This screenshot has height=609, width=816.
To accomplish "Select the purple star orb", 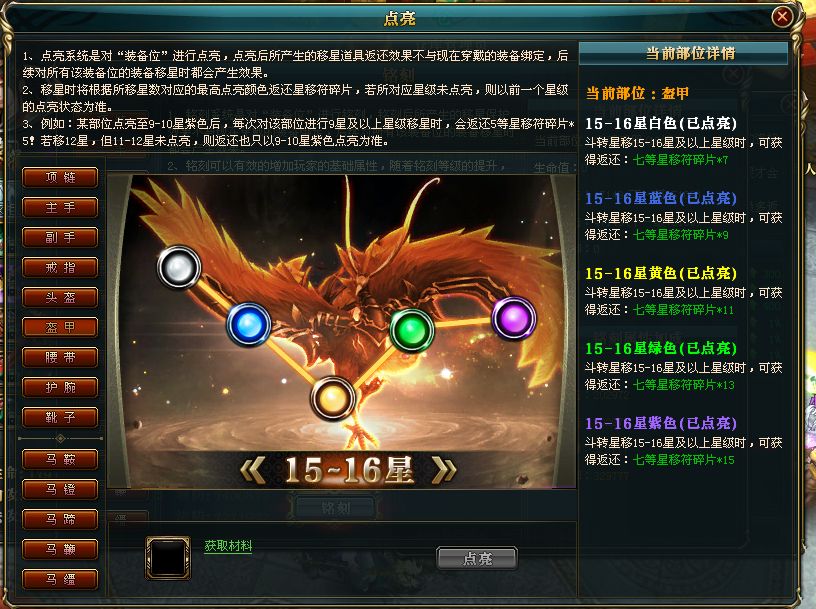I will (514, 318).
